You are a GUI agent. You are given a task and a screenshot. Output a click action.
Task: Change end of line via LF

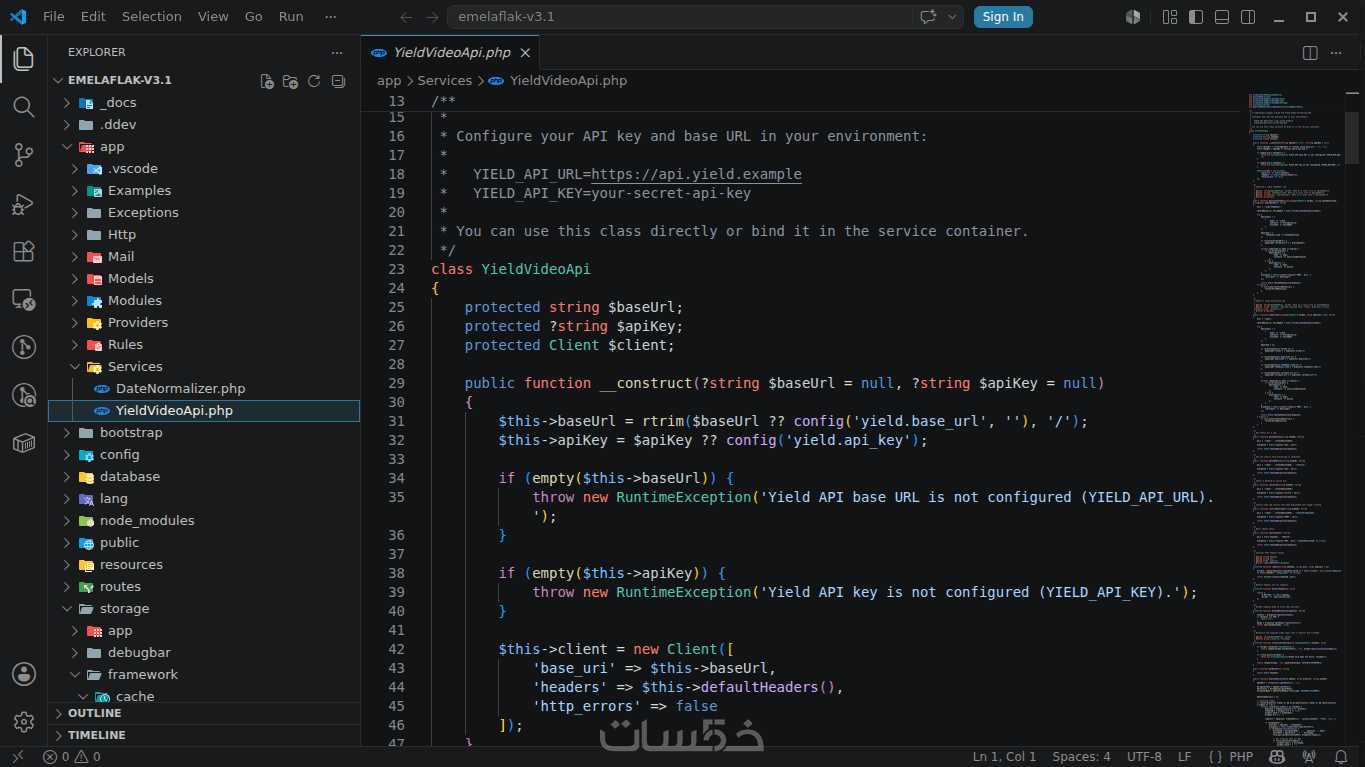point(1184,757)
